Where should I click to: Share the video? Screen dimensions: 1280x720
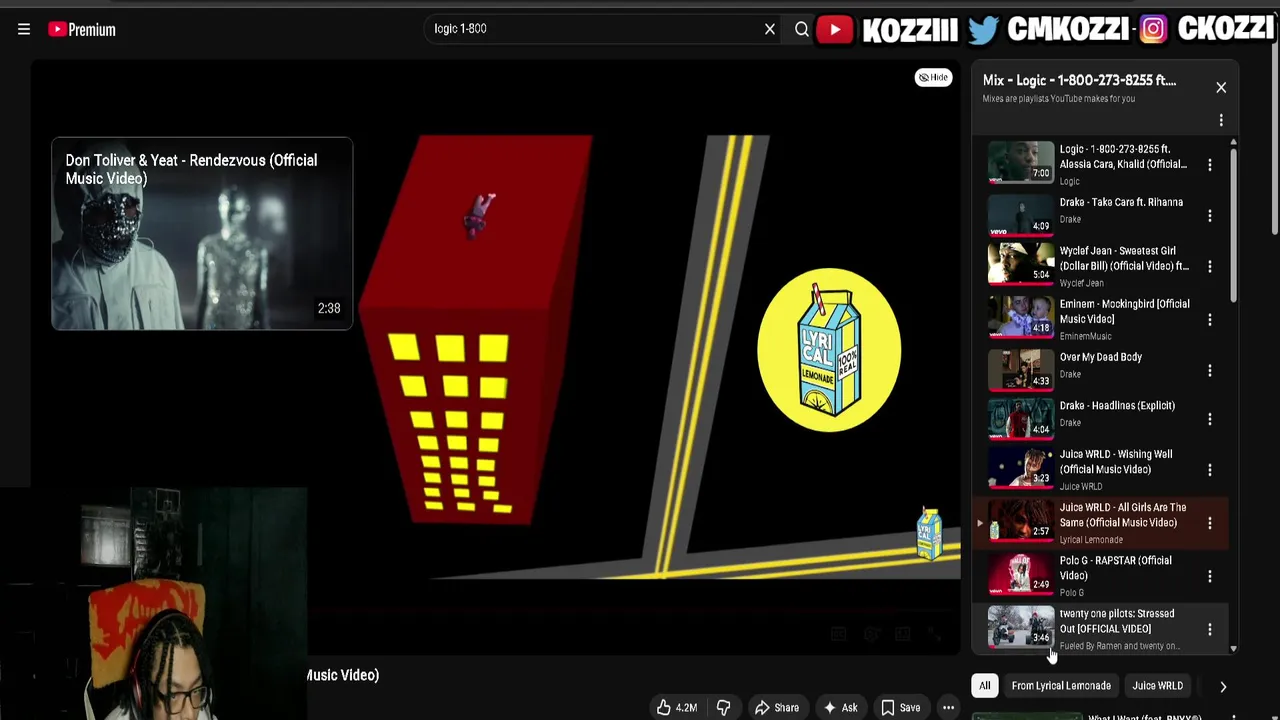(x=776, y=708)
